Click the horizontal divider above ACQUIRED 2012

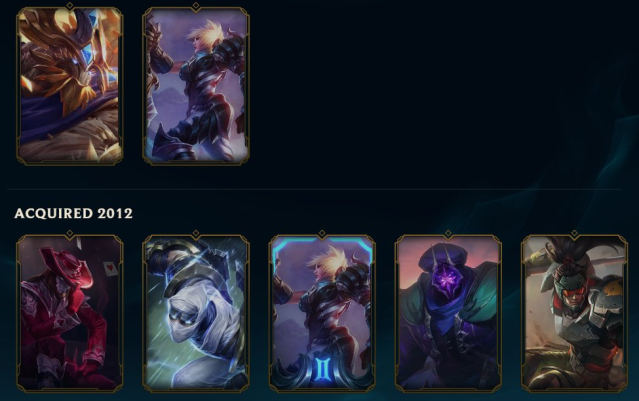(315, 189)
